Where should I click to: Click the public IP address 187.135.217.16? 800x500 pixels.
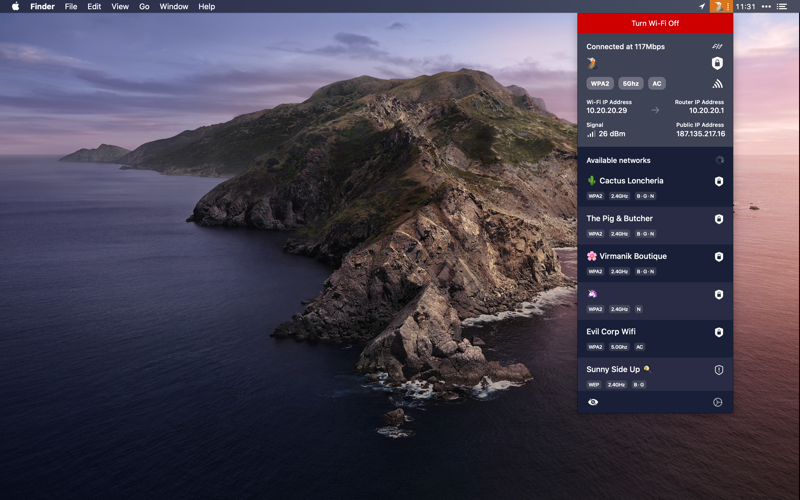tap(701, 134)
